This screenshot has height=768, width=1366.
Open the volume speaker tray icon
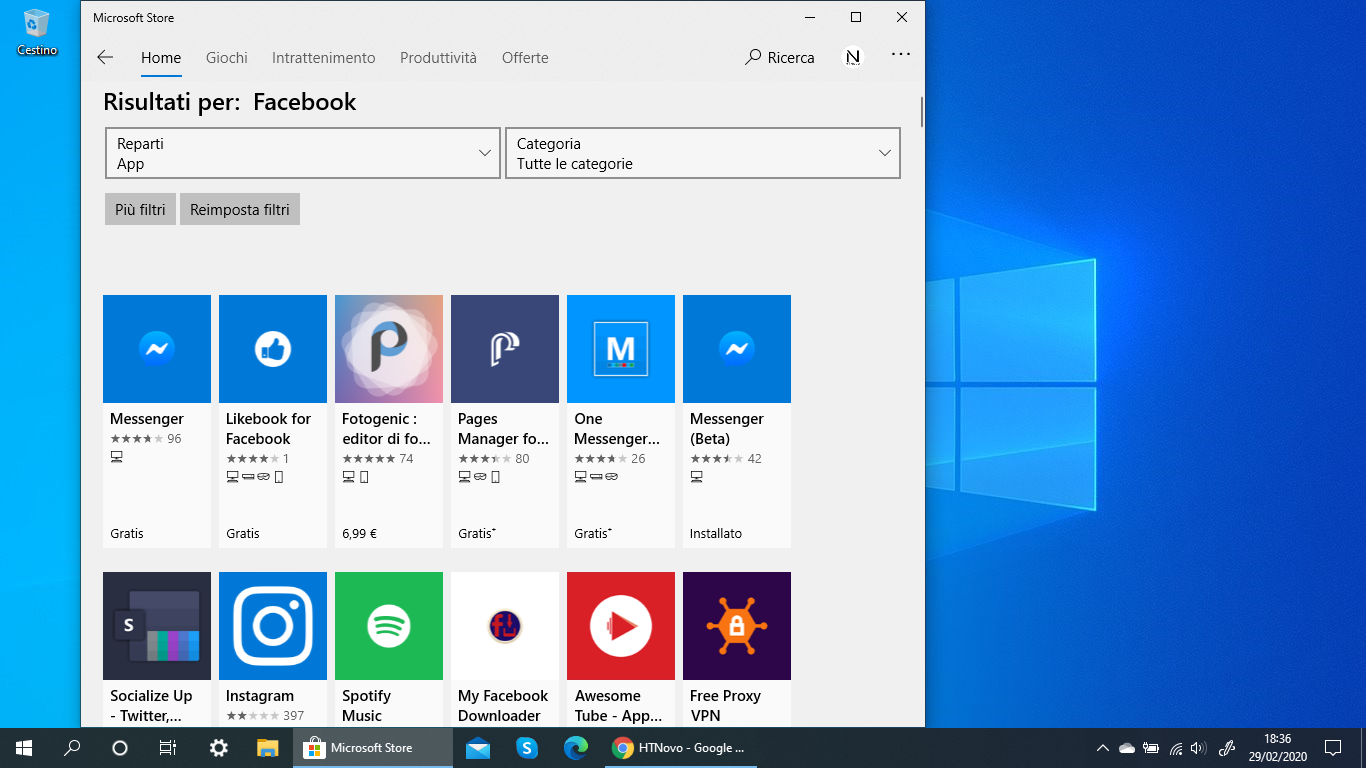coord(1199,747)
